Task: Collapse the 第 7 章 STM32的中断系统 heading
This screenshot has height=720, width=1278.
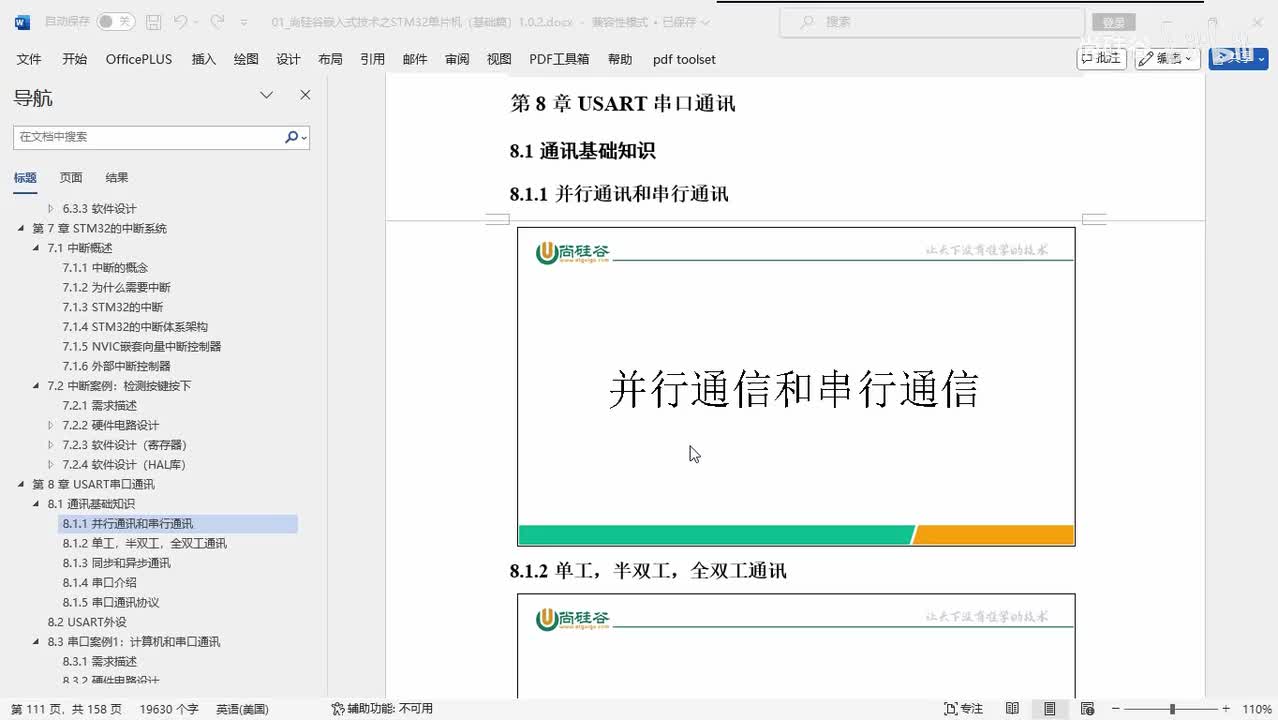Action: [21, 229]
